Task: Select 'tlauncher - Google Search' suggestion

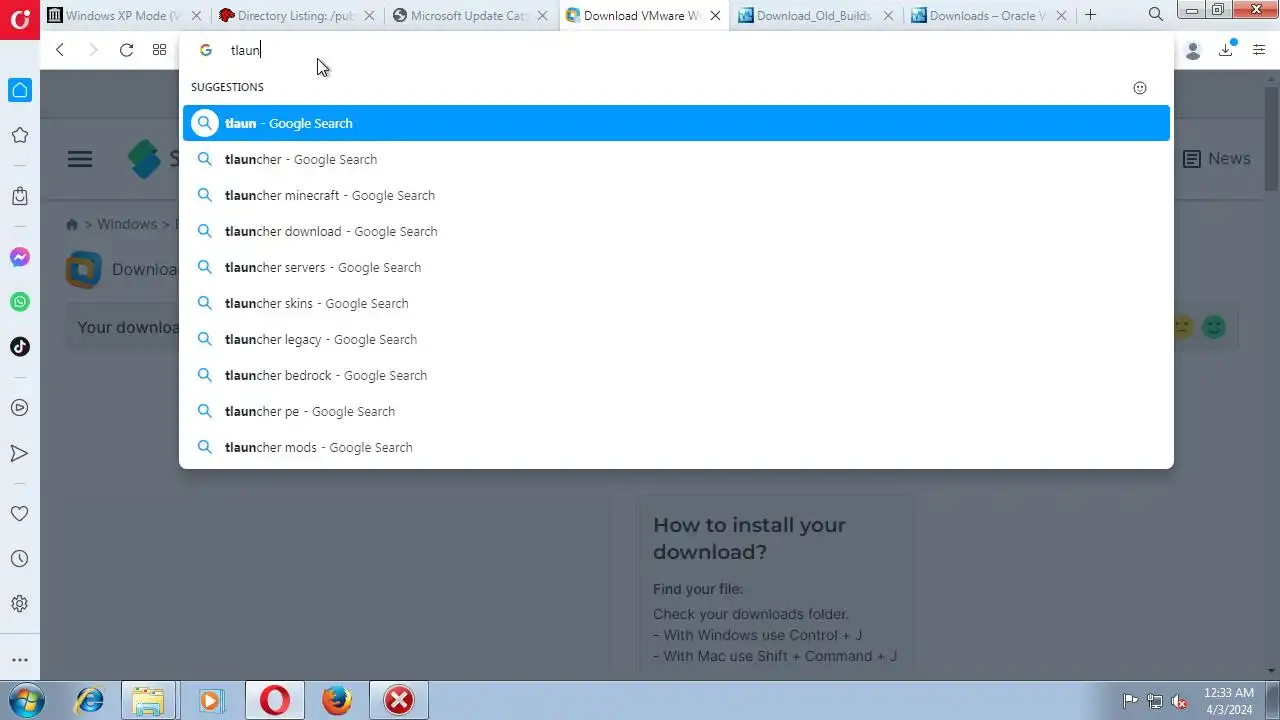Action: pyautogui.click(x=676, y=159)
